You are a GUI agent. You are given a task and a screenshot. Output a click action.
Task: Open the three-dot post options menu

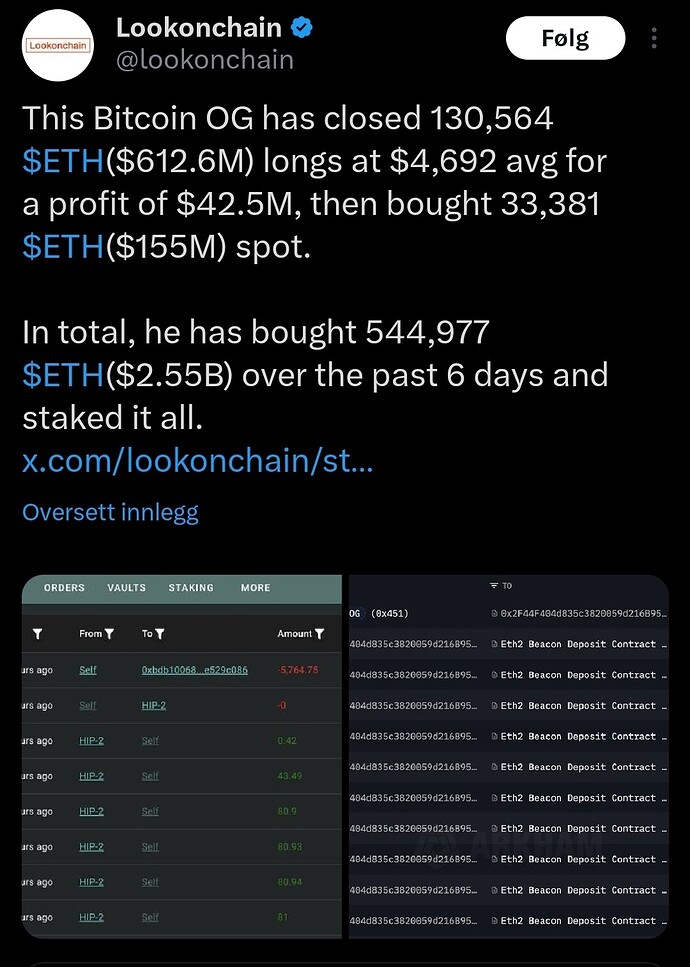pos(654,39)
